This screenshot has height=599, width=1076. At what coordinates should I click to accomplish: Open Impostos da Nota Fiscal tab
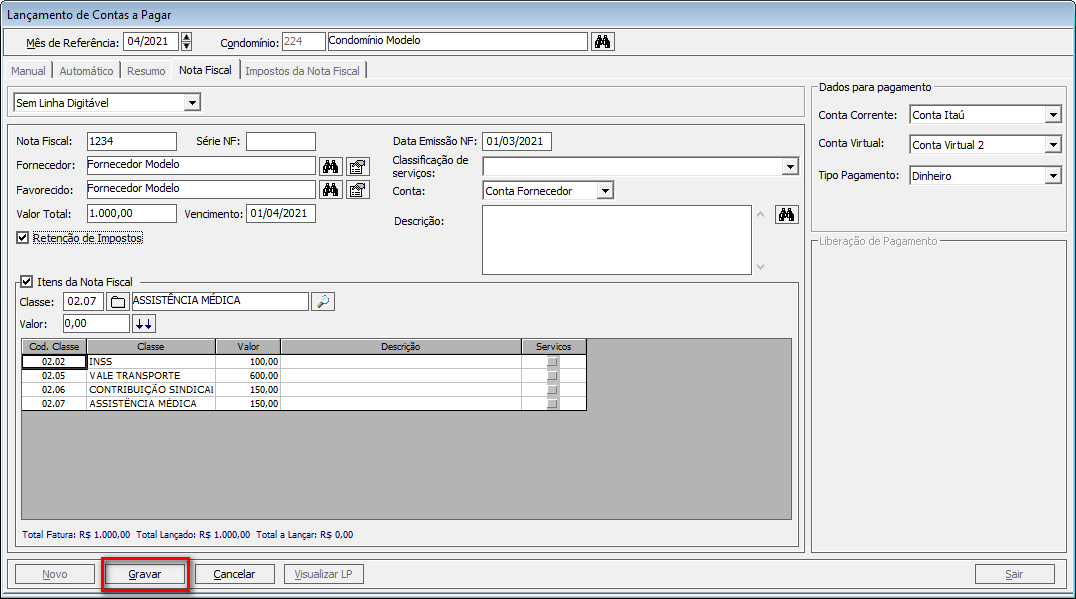[302, 71]
